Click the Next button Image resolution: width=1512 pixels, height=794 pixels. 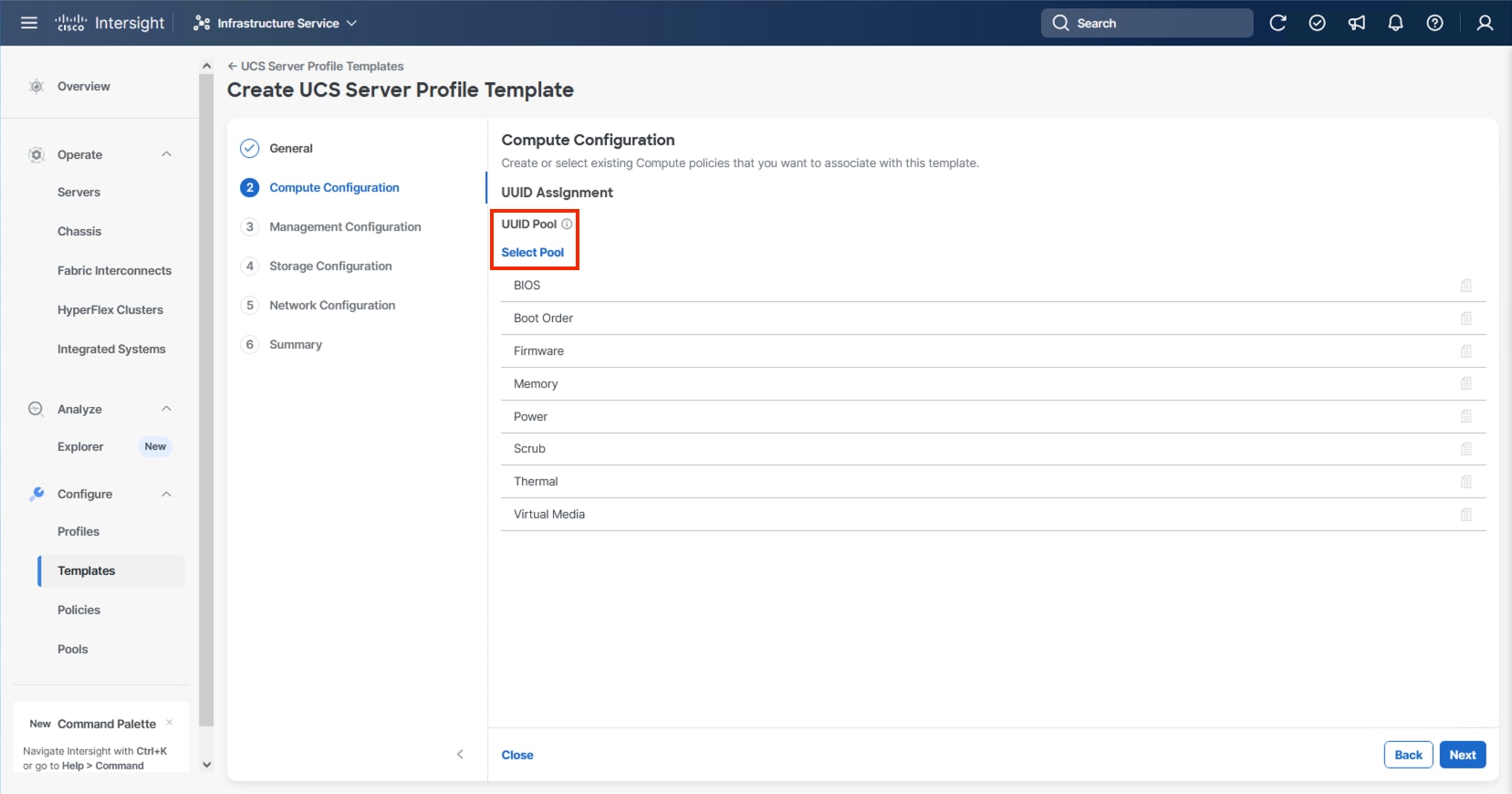(x=1462, y=755)
